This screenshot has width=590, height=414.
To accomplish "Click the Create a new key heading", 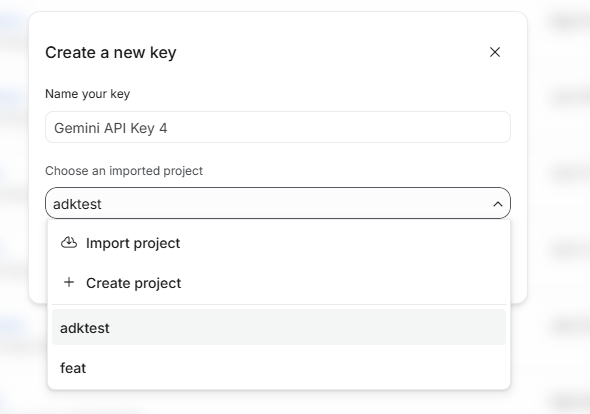I will coord(111,53).
